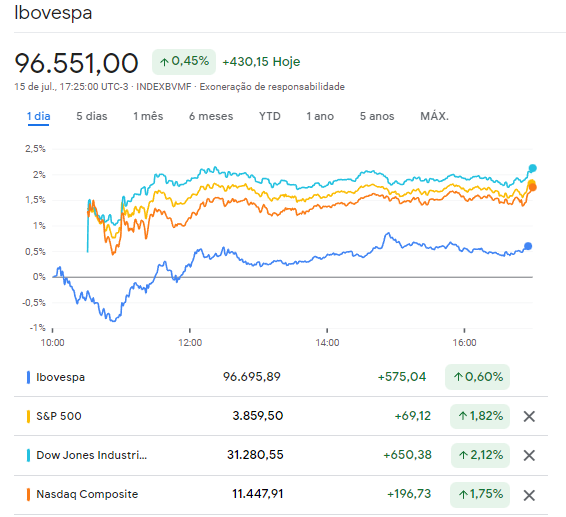Click the +69,12 change value
Viewport: 566px width, 517px height.
pos(413,416)
